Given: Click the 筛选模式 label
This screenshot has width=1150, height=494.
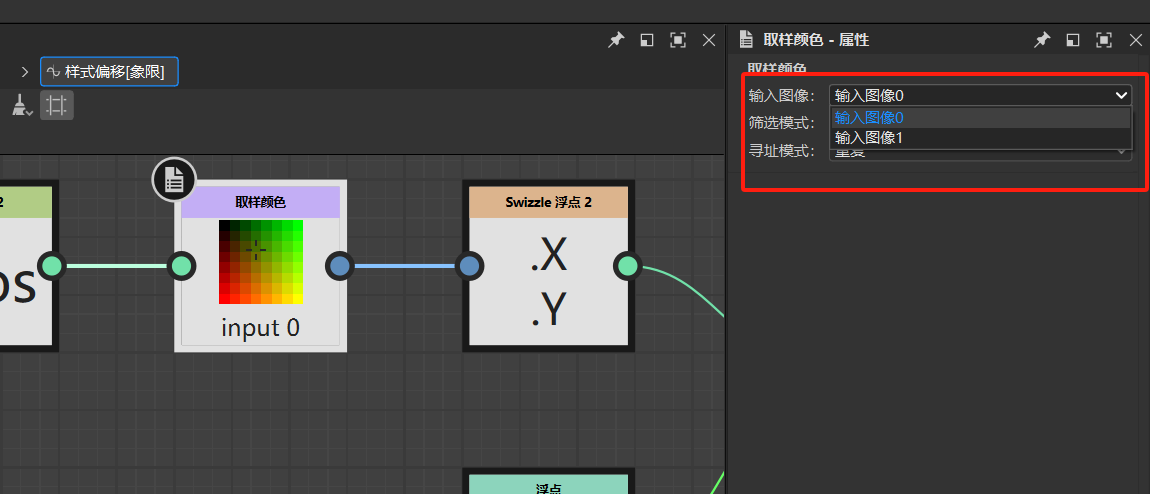Looking at the screenshot, I should 782,122.
